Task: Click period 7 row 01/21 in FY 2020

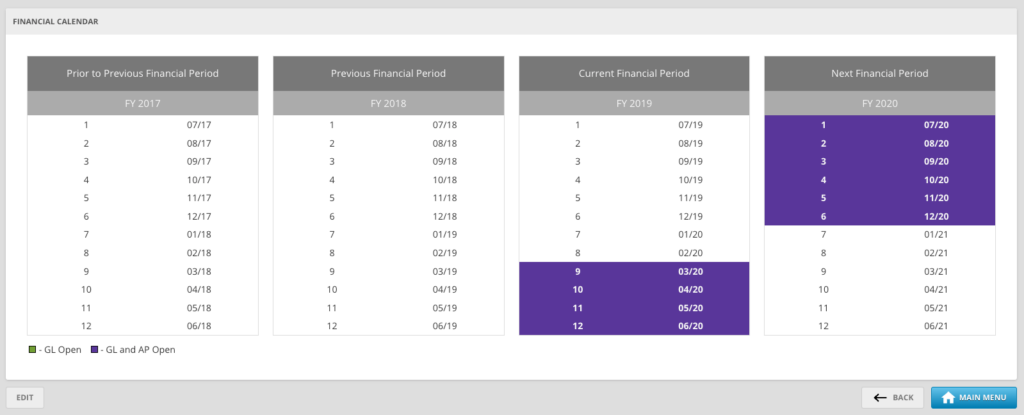Action: point(880,234)
